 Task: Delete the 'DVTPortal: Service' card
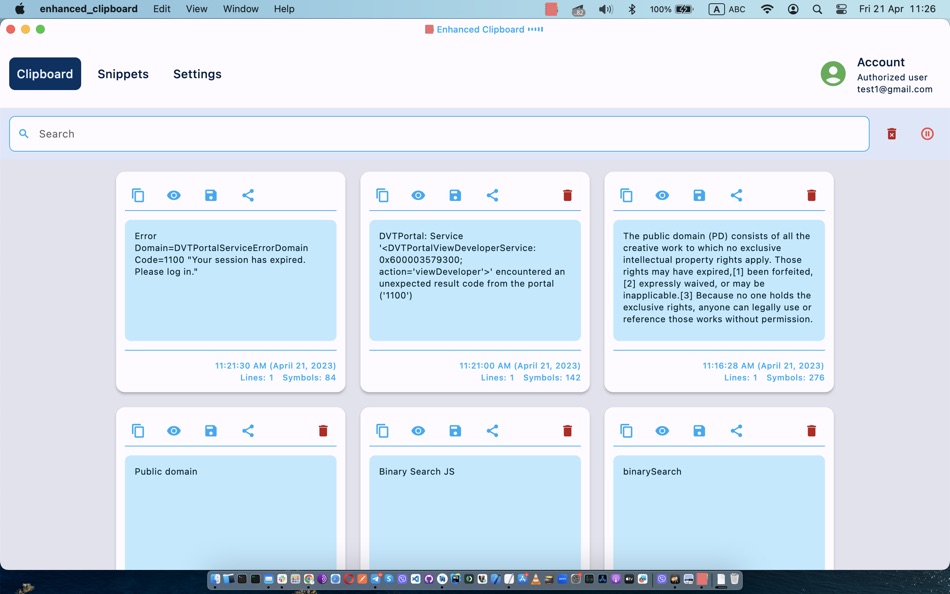click(x=567, y=195)
